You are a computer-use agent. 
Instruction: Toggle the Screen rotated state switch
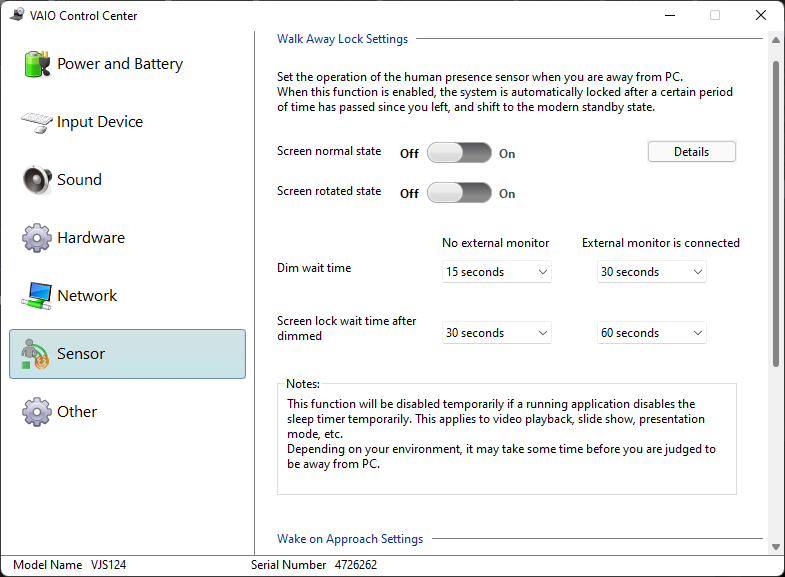click(459, 193)
